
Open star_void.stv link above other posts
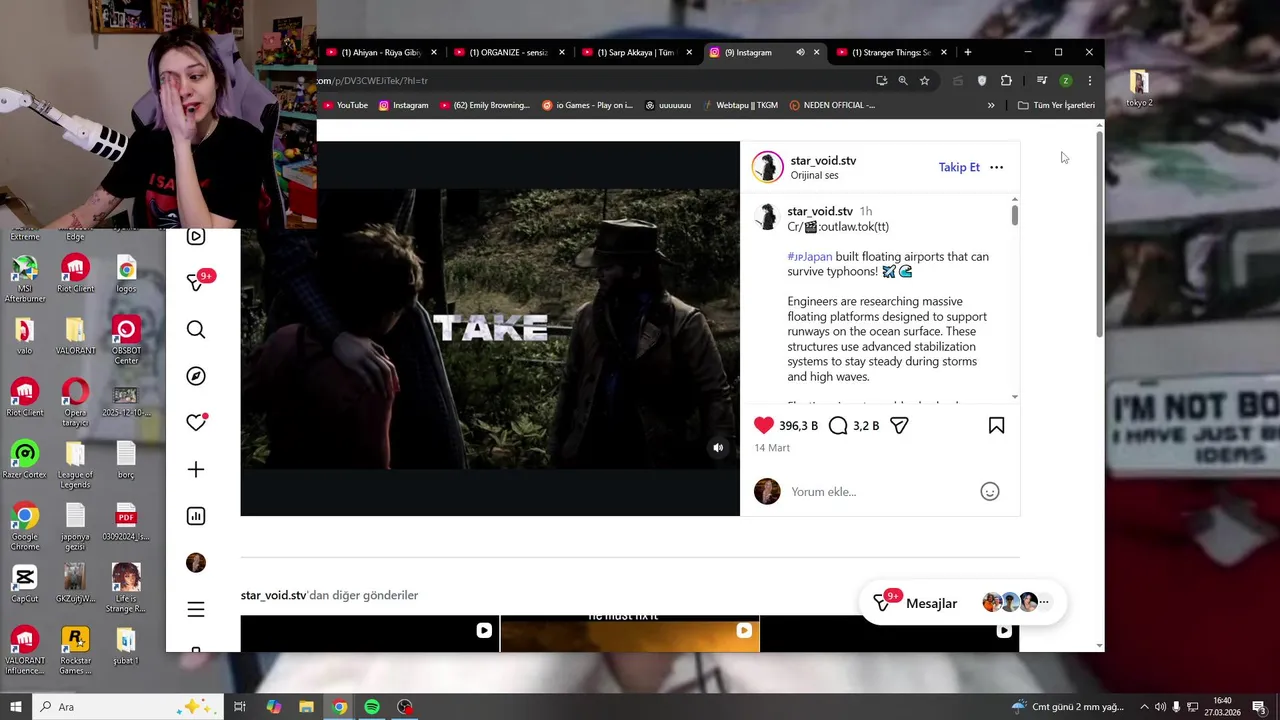(x=273, y=595)
